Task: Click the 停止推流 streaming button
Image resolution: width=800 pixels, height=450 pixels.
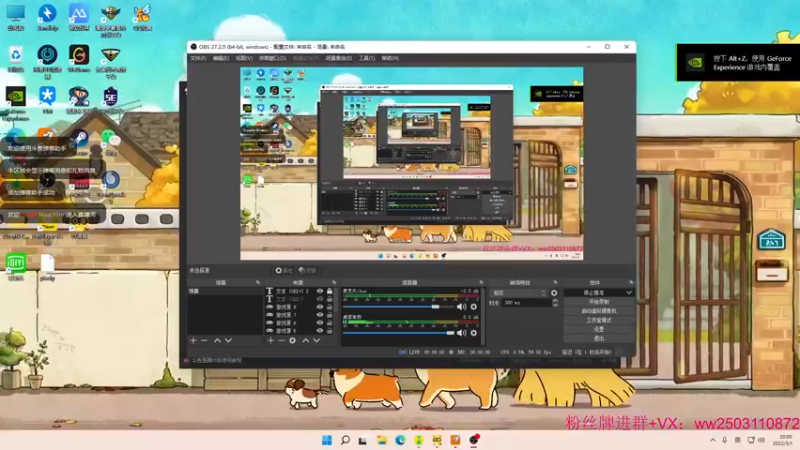Action: pos(594,293)
